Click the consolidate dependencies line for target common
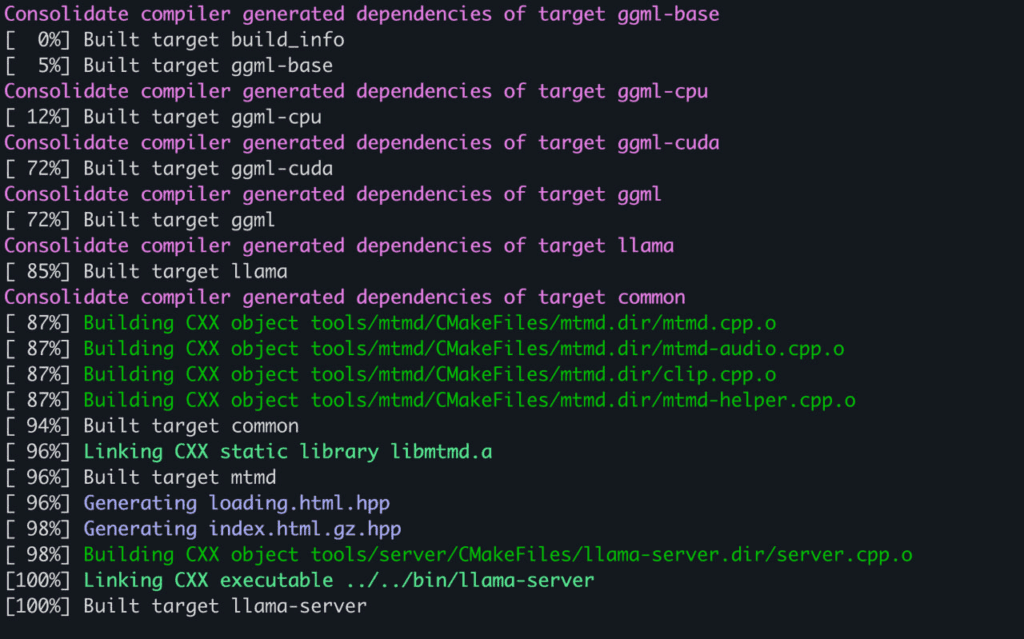 click(344, 297)
